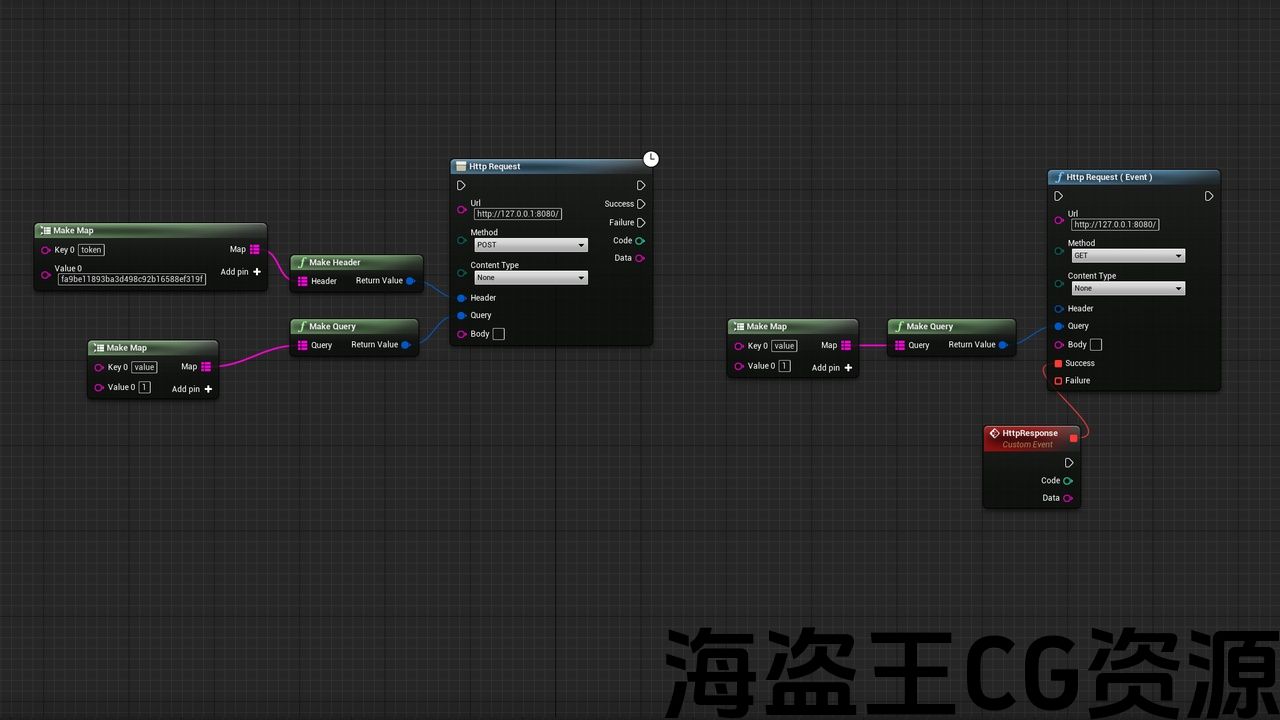
Task: Click the Data output pin on HttpResponse event
Action: pyautogui.click(x=1068, y=498)
